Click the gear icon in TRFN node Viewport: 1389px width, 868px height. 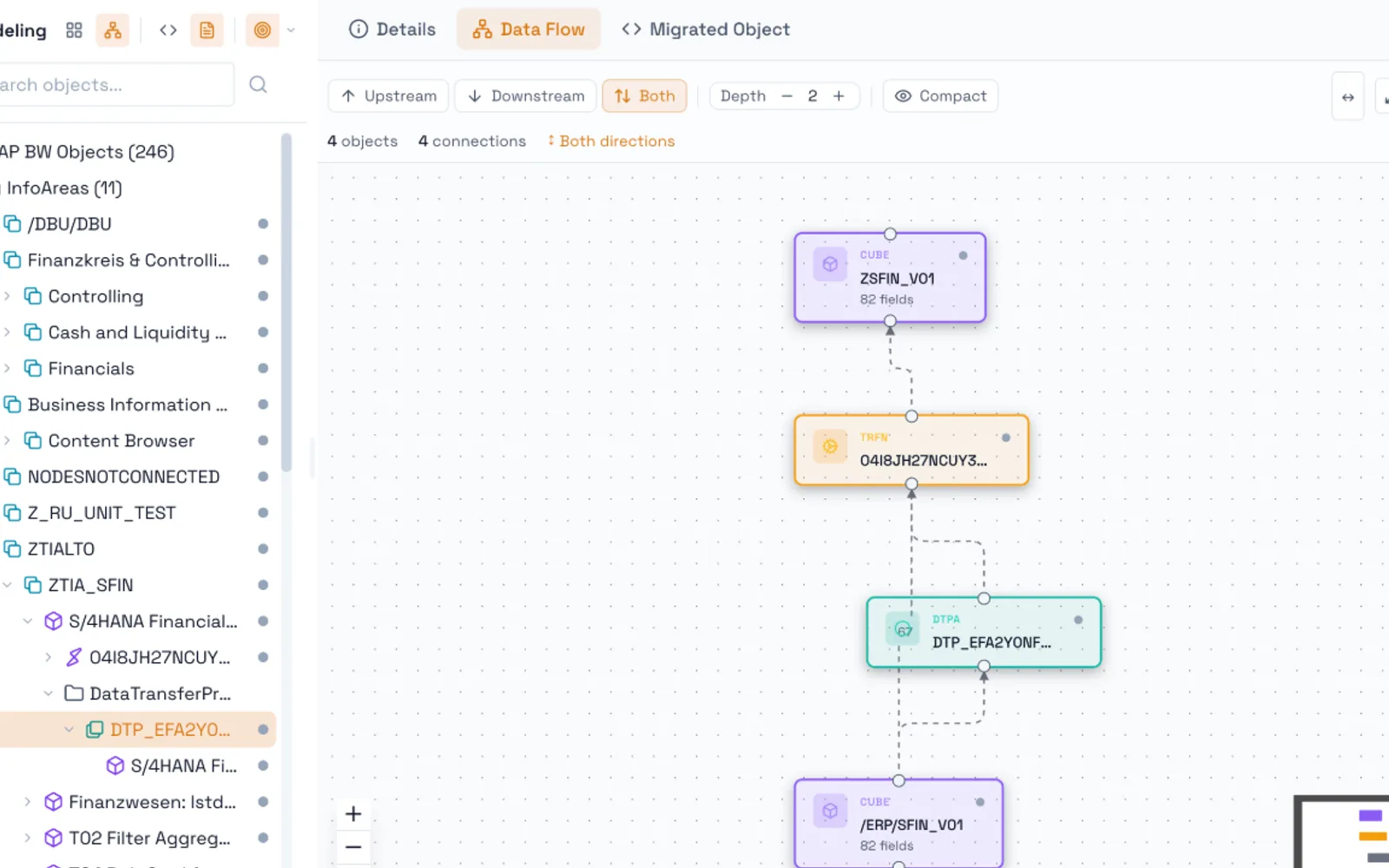830,446
